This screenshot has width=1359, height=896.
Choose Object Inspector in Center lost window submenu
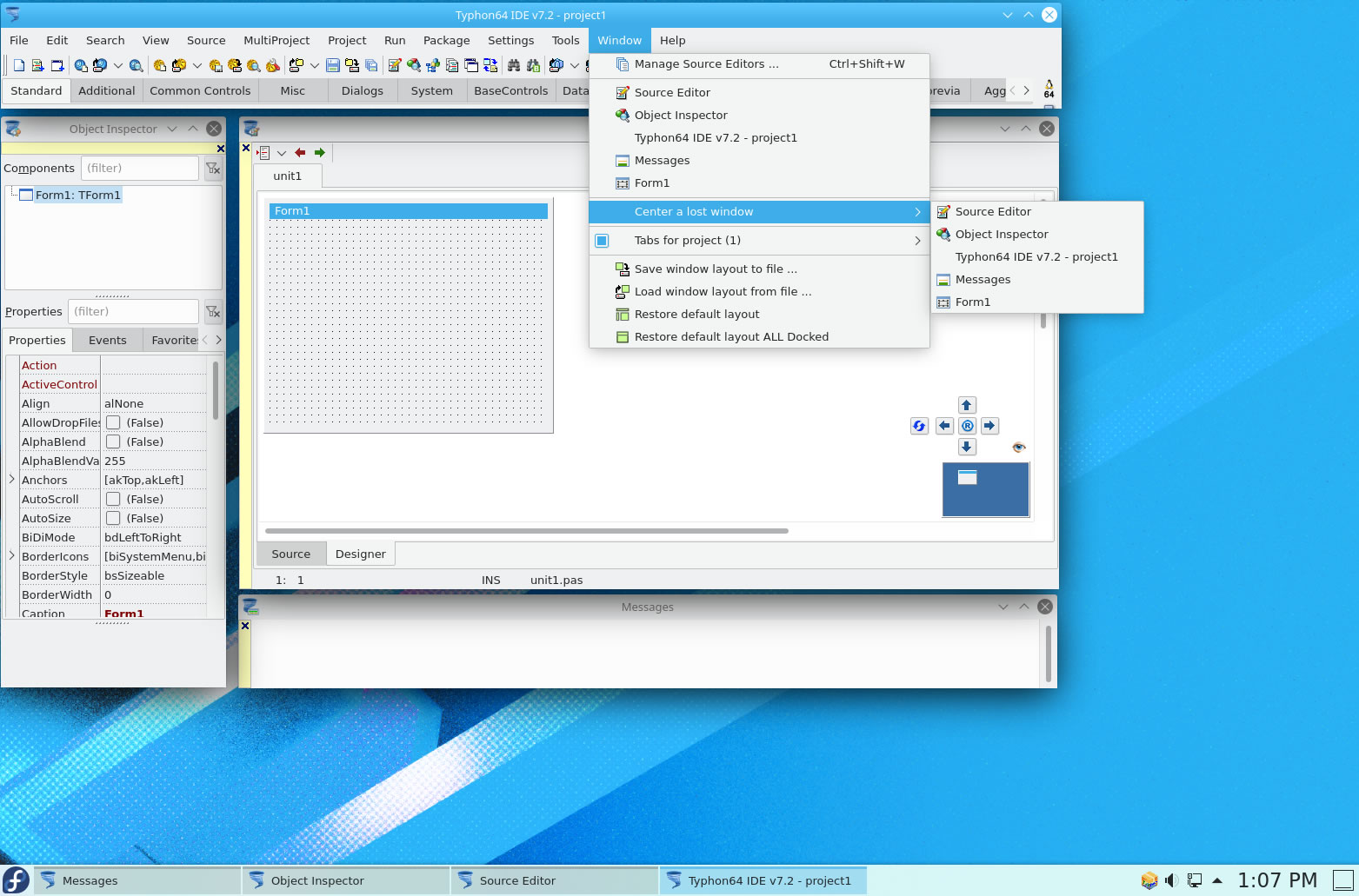(x=1036, y=235)
